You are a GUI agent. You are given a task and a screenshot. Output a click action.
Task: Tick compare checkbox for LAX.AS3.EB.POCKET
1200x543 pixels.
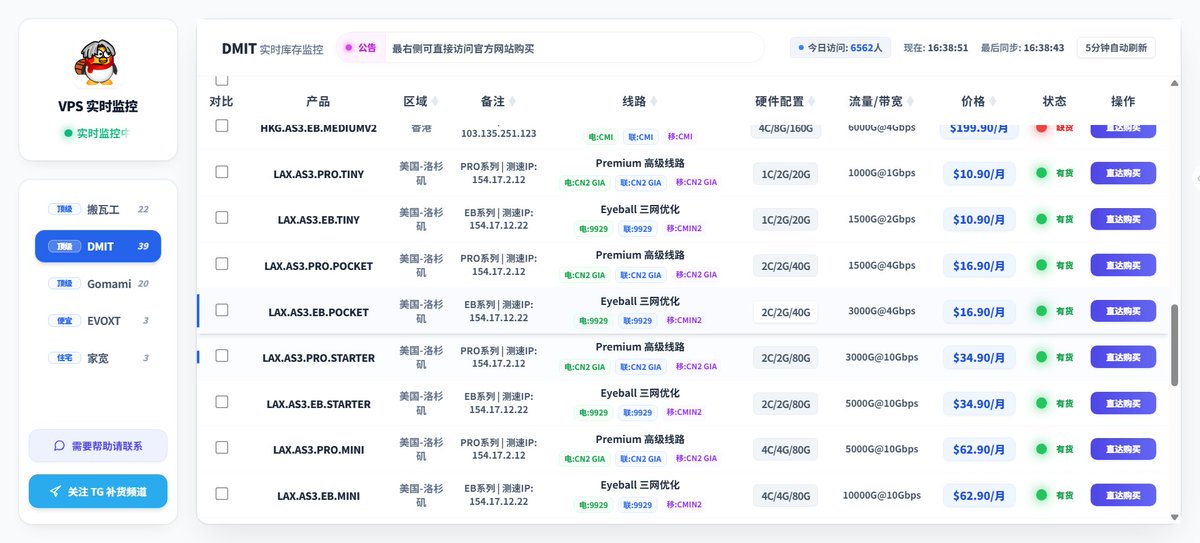pyautogui.click(x=222, y=310)
